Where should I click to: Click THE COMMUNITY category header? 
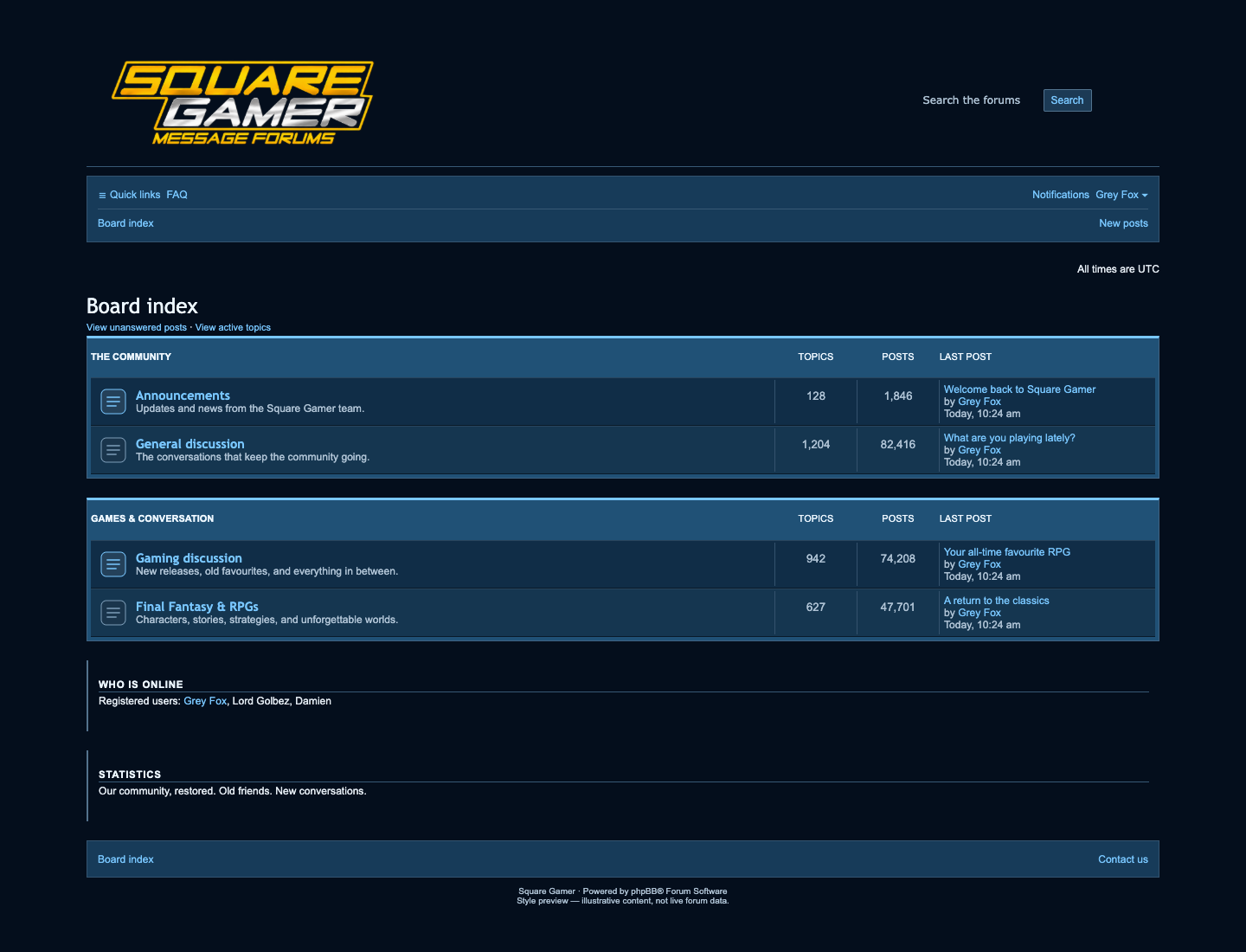[131, 357]
